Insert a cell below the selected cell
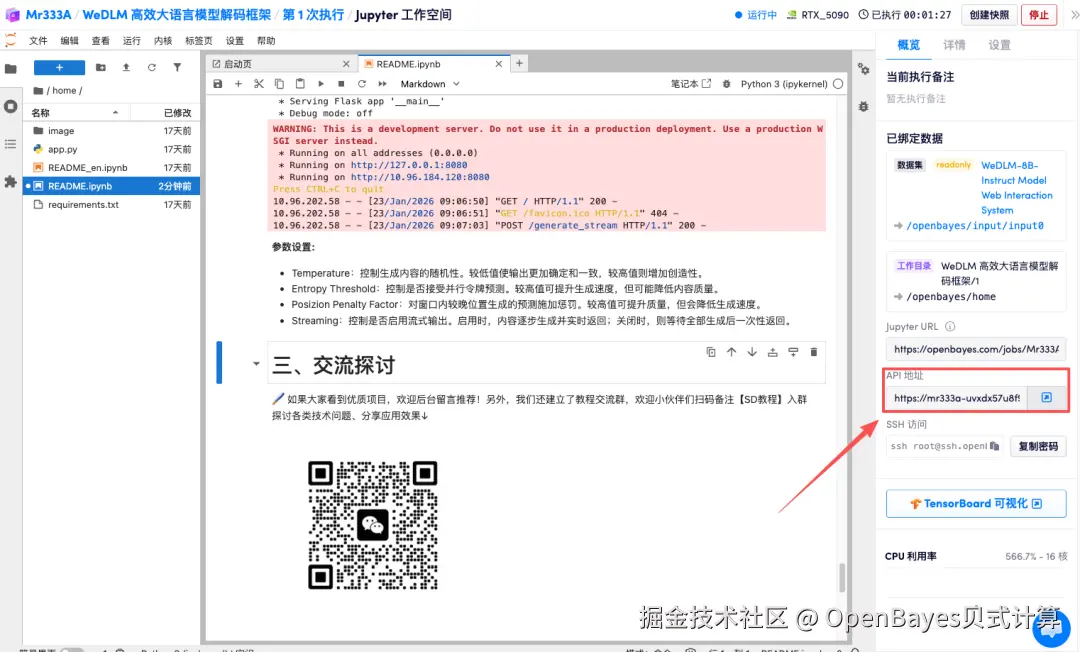The width and height of the screenshot is (1080, 652). pos(793,352)
